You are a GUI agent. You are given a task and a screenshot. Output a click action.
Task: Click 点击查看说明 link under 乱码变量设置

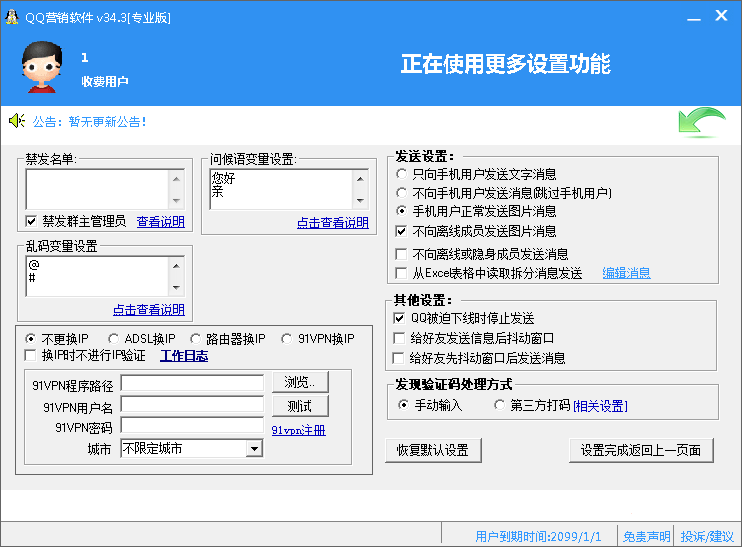pos(149,310)
